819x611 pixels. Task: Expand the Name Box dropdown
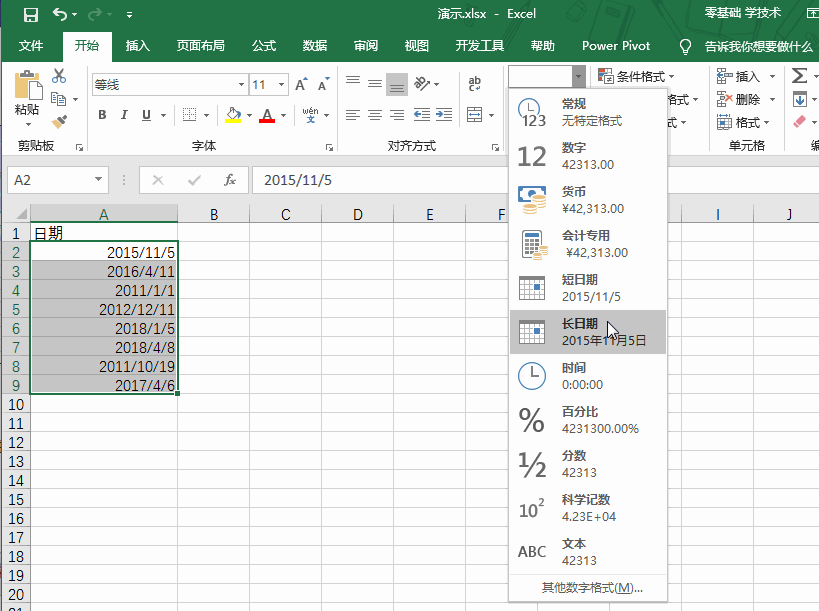(98, 180)
